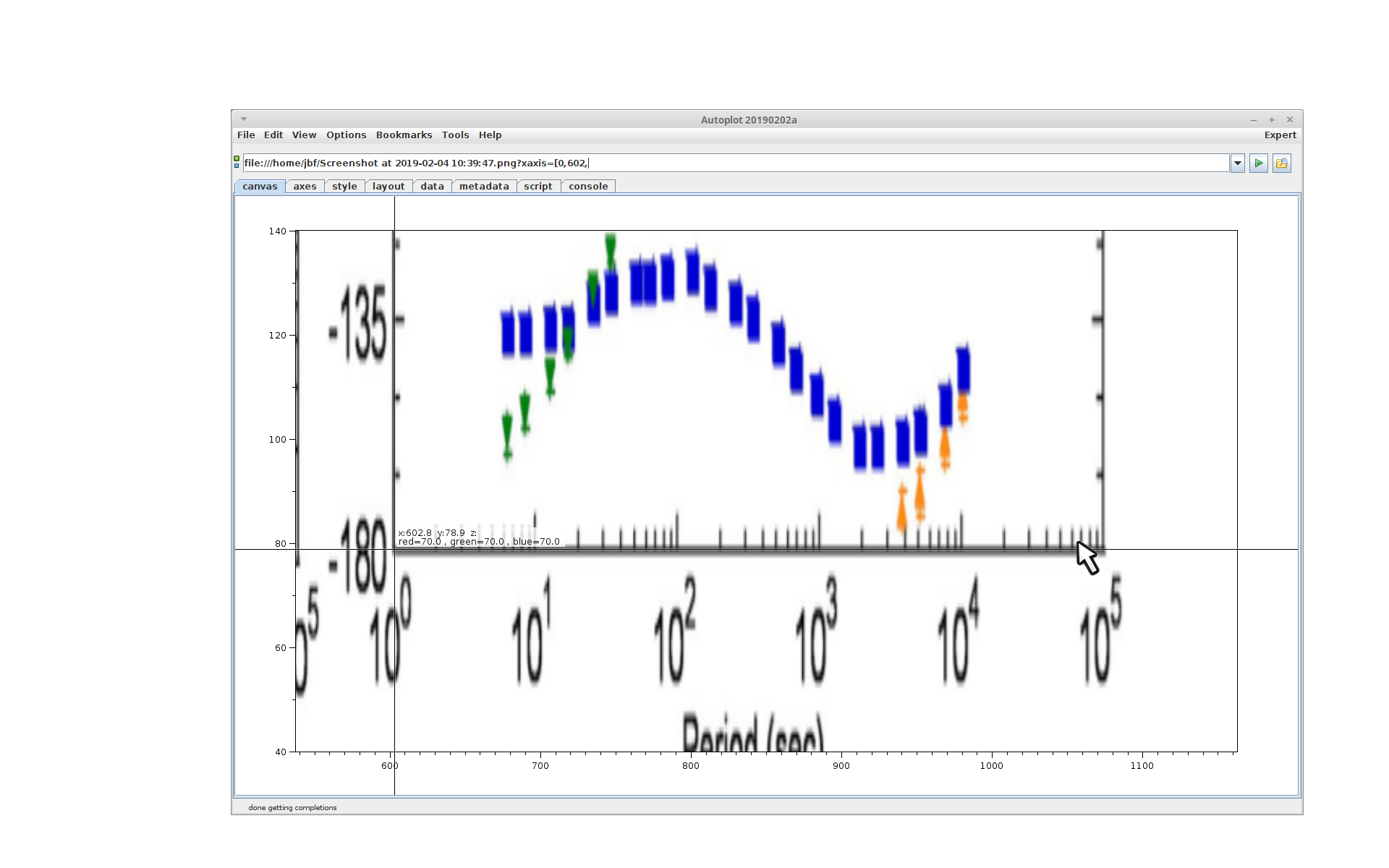This screenshot has width=1389, height=868.
Task: Click the Expert mode menu
Action: [1280, 135]
